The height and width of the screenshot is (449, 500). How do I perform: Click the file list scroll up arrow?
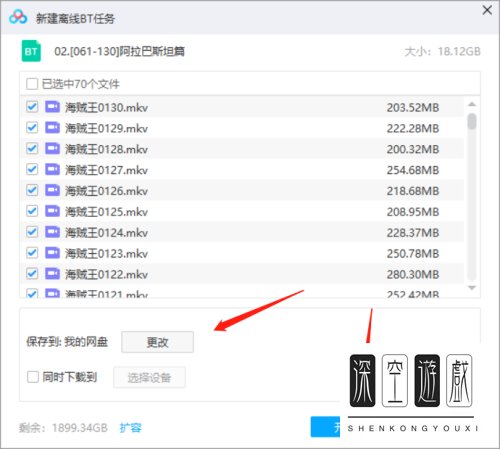pos(472,104)
